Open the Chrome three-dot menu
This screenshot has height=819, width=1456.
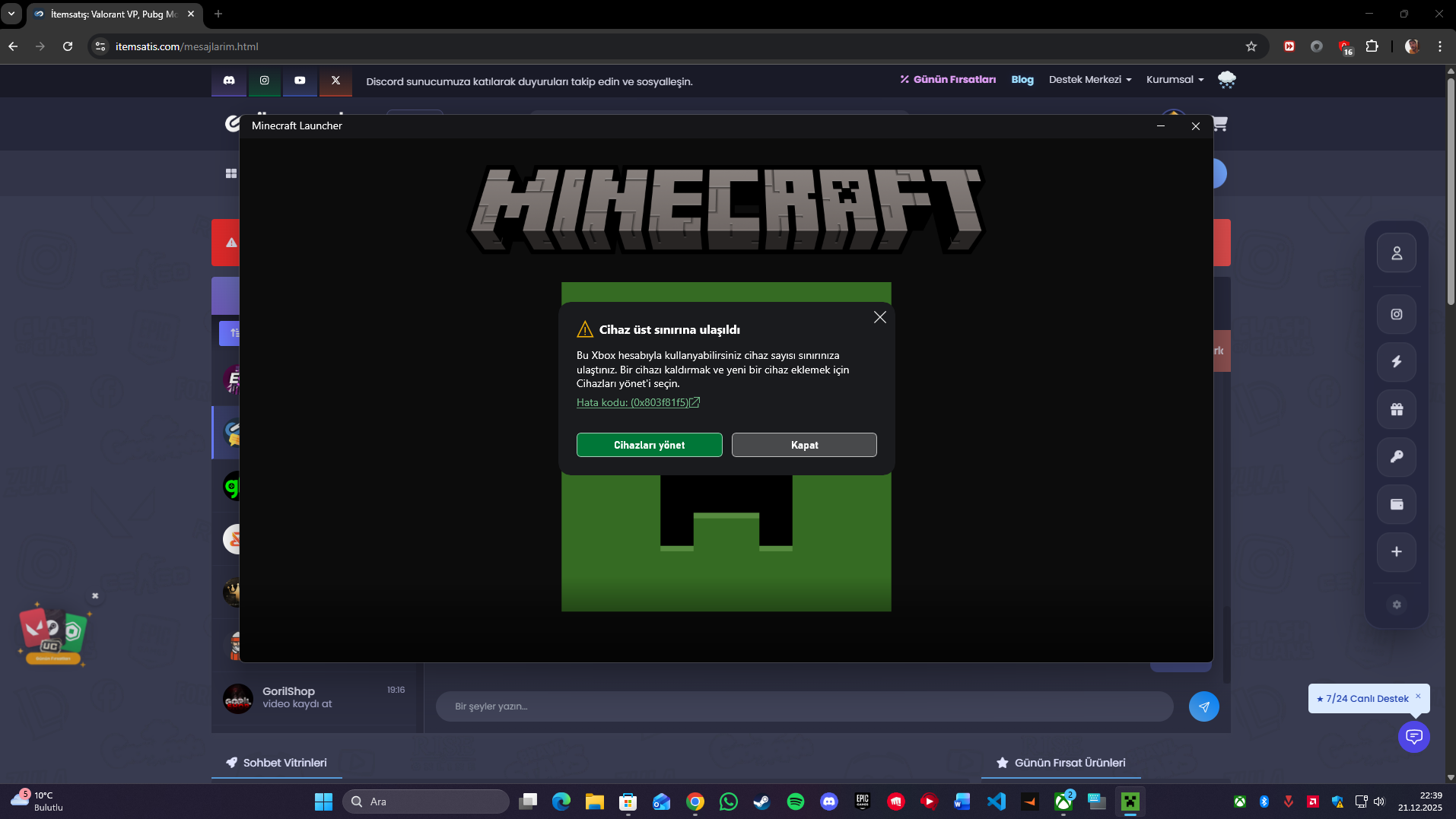click(x=1440, y=46)
